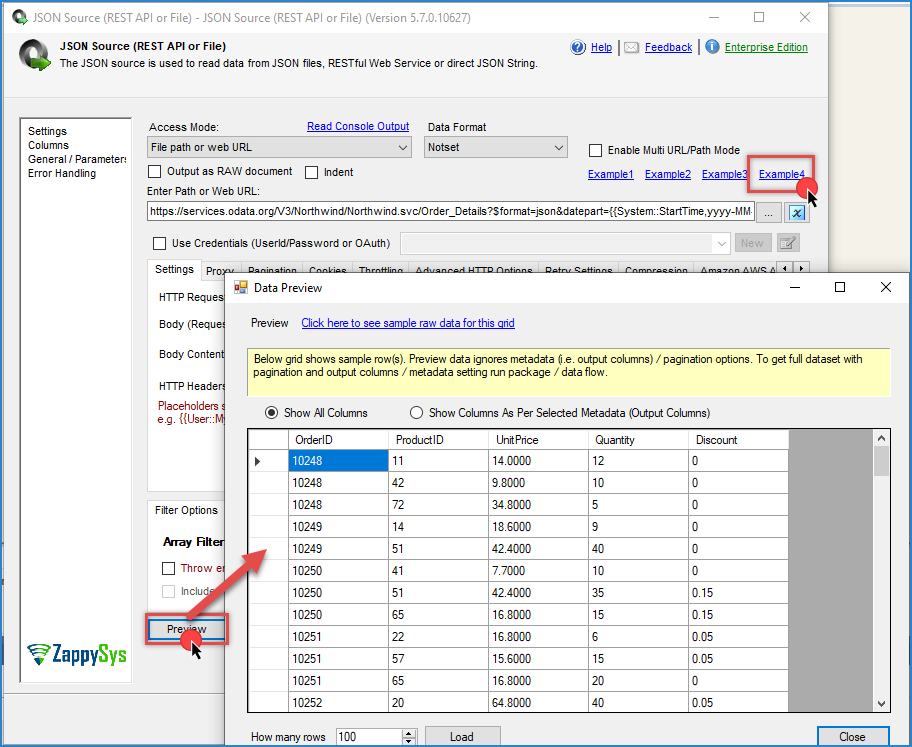The width and height of the screenshot is (912, 747).
Task: Select Settings in the left pane
Action: pos(47,131)
